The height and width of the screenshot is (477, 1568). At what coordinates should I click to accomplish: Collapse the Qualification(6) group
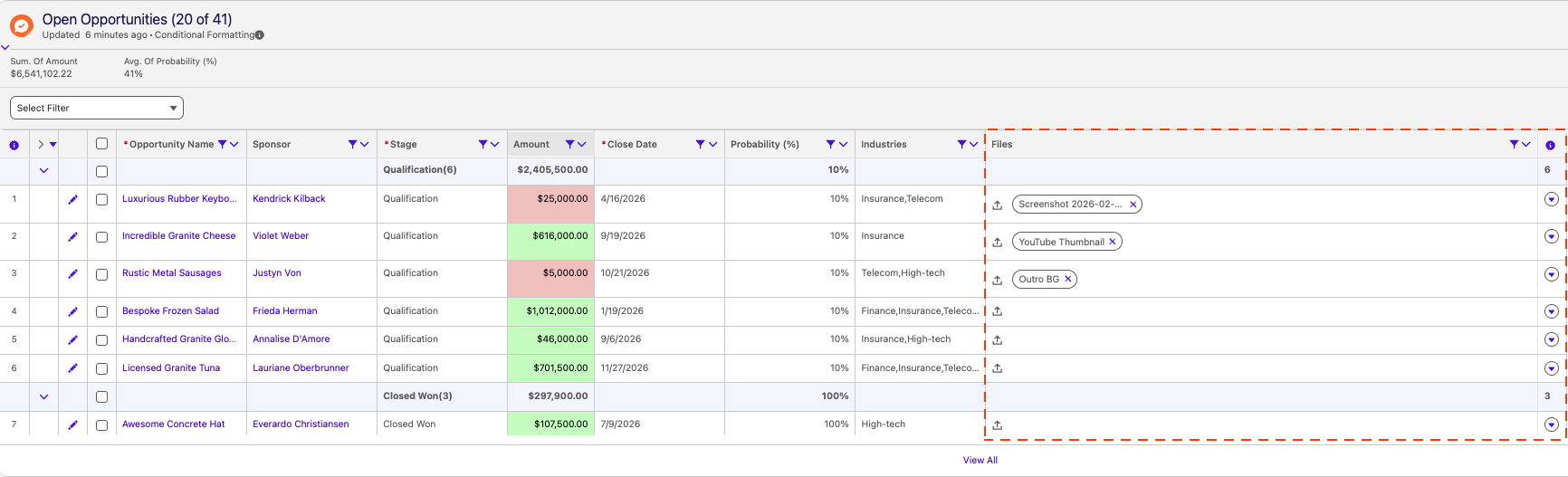[43, 170]
